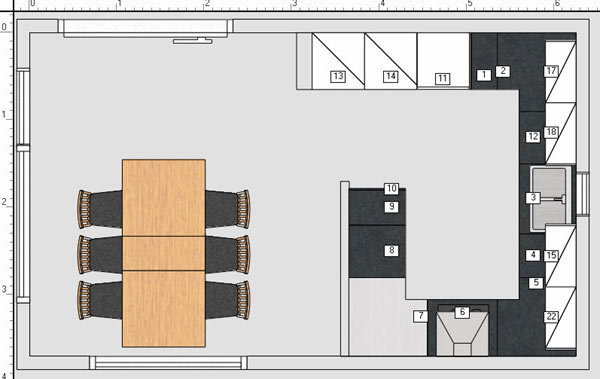Select wall cabinet label 17
600x379 pixels.
[x=551, y=71]
